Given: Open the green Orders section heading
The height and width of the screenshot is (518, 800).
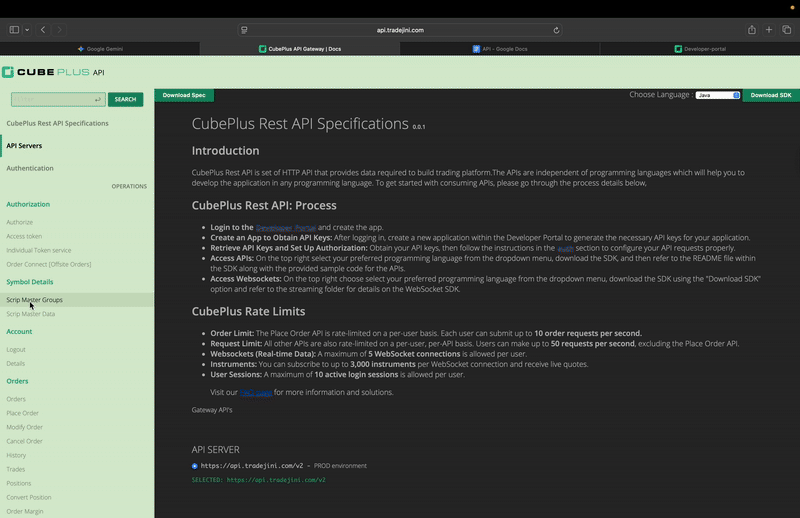Looking at the screenshot, I should (17, 381).
